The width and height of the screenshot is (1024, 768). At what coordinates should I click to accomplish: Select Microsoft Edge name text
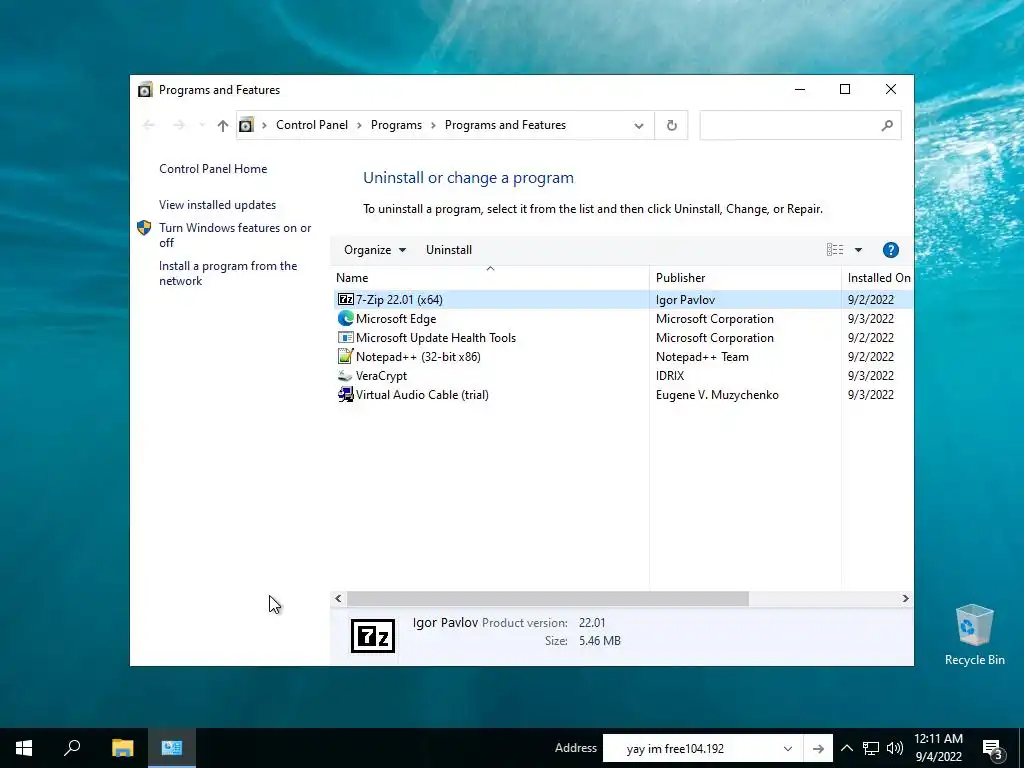click(x=396, y=319)
